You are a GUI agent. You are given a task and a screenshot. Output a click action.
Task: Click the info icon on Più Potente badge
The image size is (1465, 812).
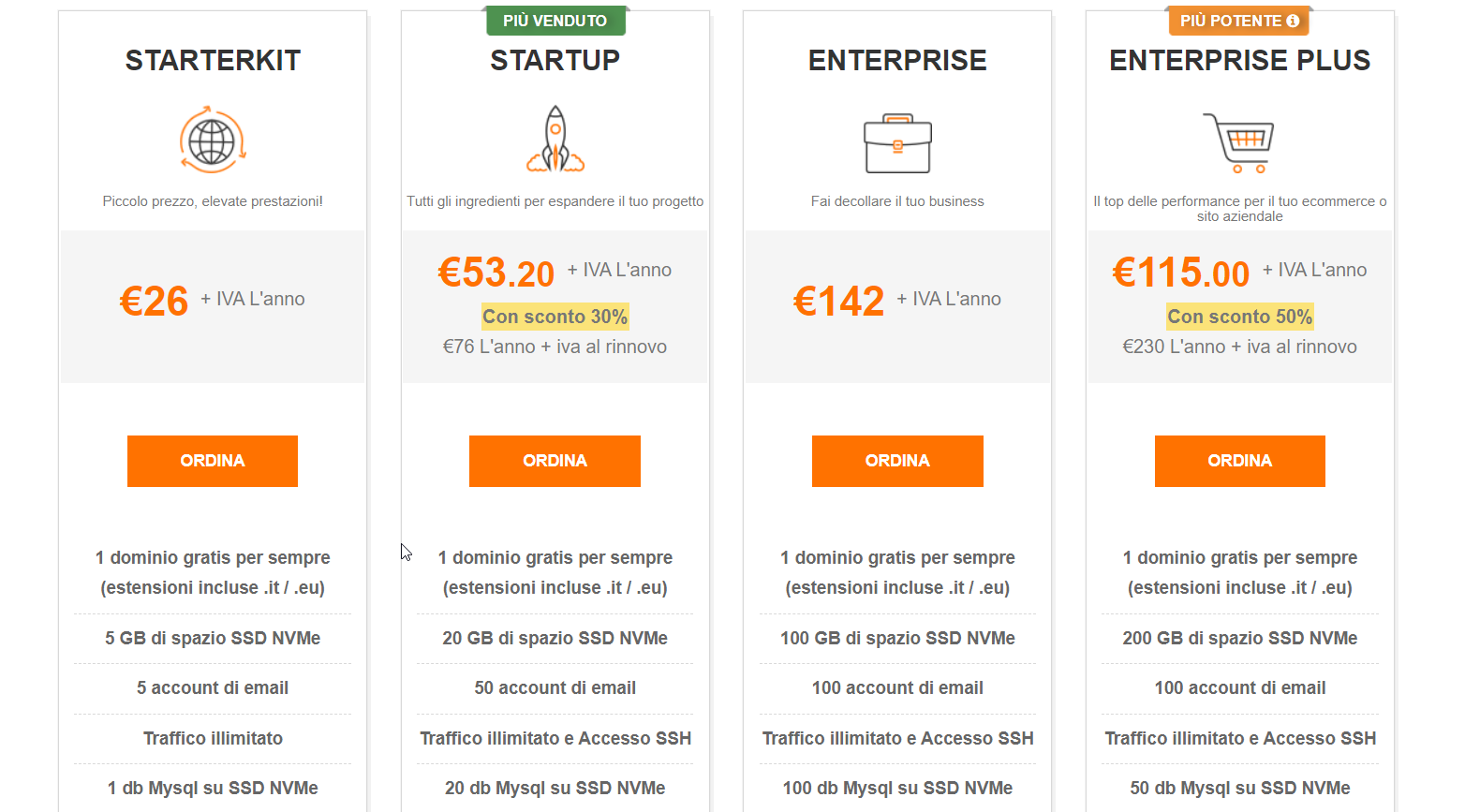[1293, 21]
